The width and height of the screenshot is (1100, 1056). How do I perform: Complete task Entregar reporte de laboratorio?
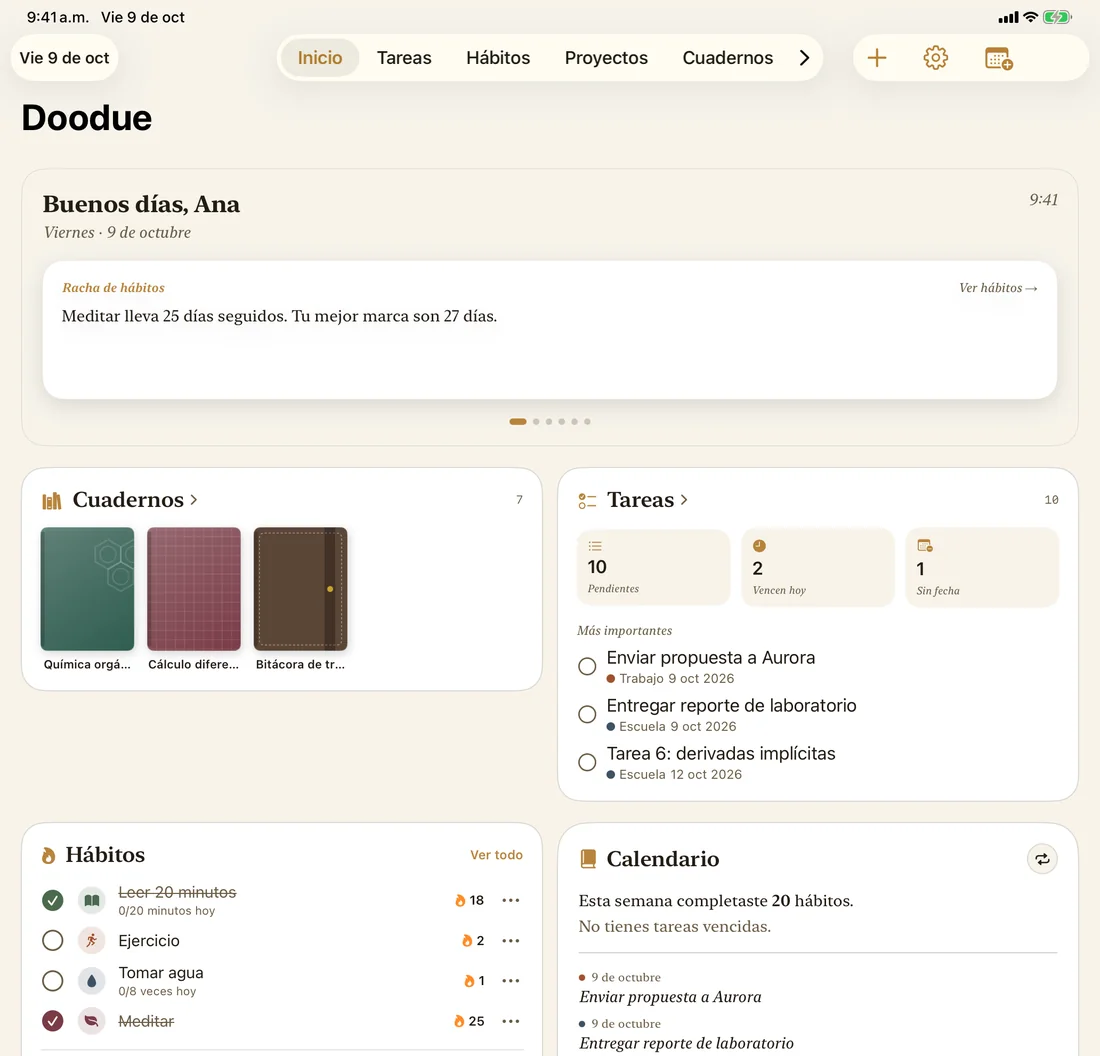pyautogui.click(x=587, y=714)
